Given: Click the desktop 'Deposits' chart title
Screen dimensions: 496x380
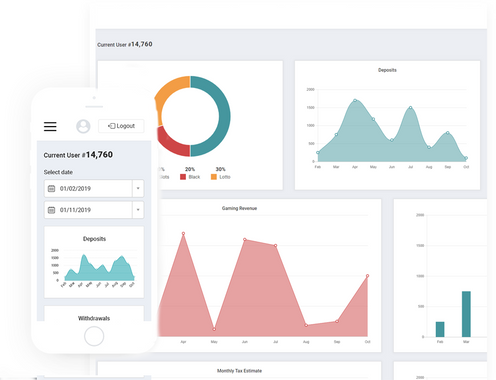Looking at the screenshot, I should point(387,70).
